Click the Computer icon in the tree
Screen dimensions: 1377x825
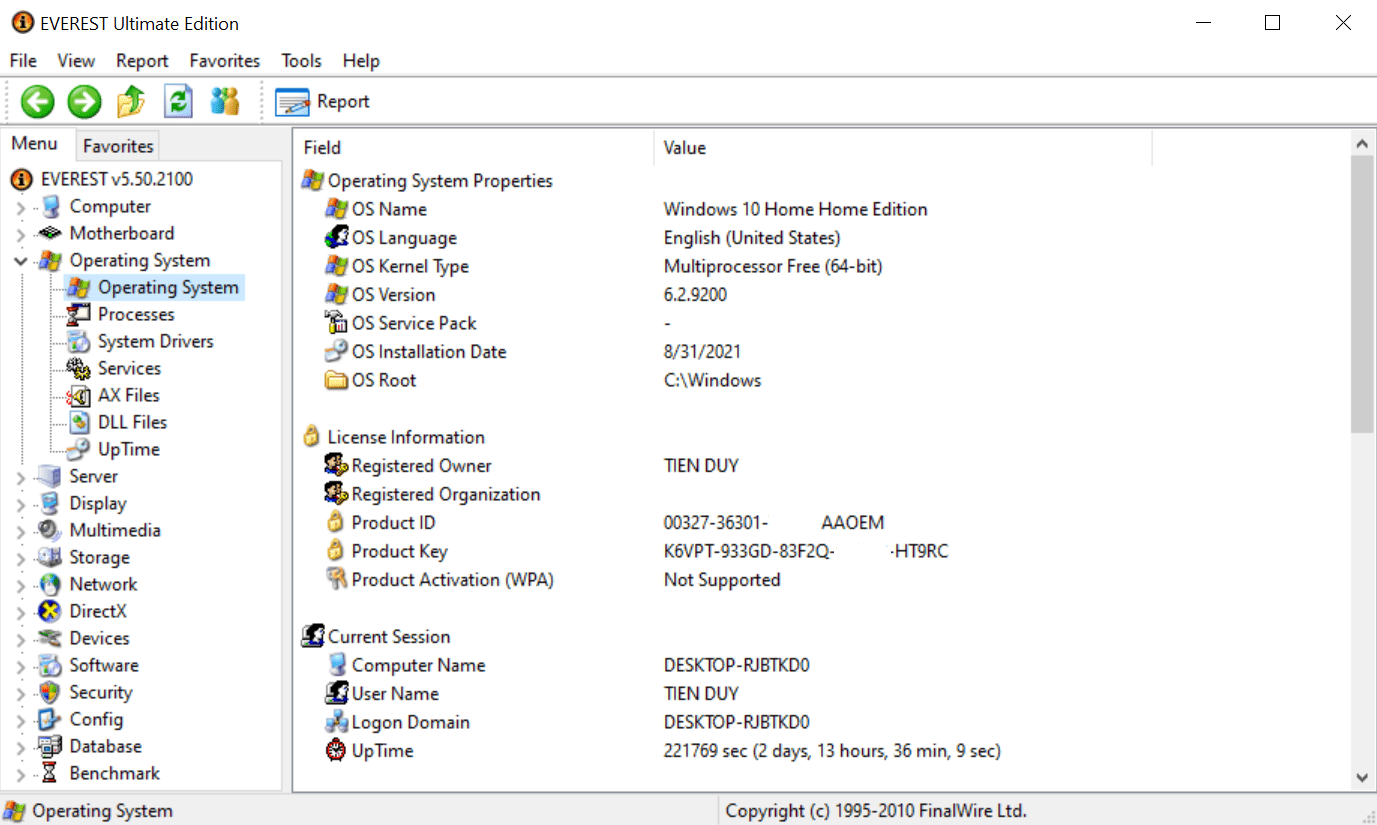(50, 207)
